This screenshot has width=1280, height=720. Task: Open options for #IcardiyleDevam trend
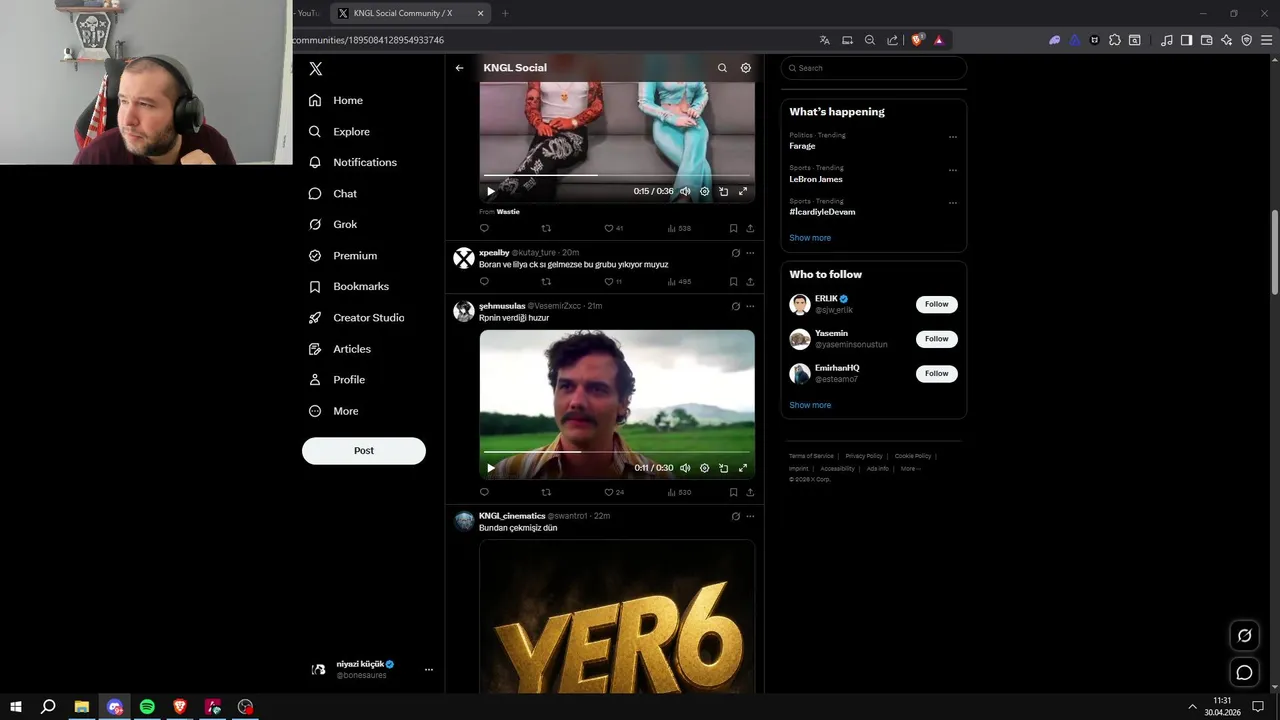click(952, 204)
